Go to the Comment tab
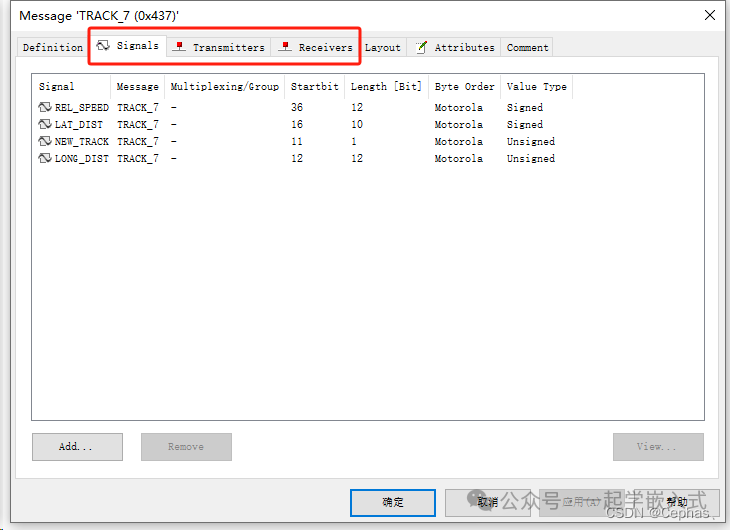 coord(527,47)
